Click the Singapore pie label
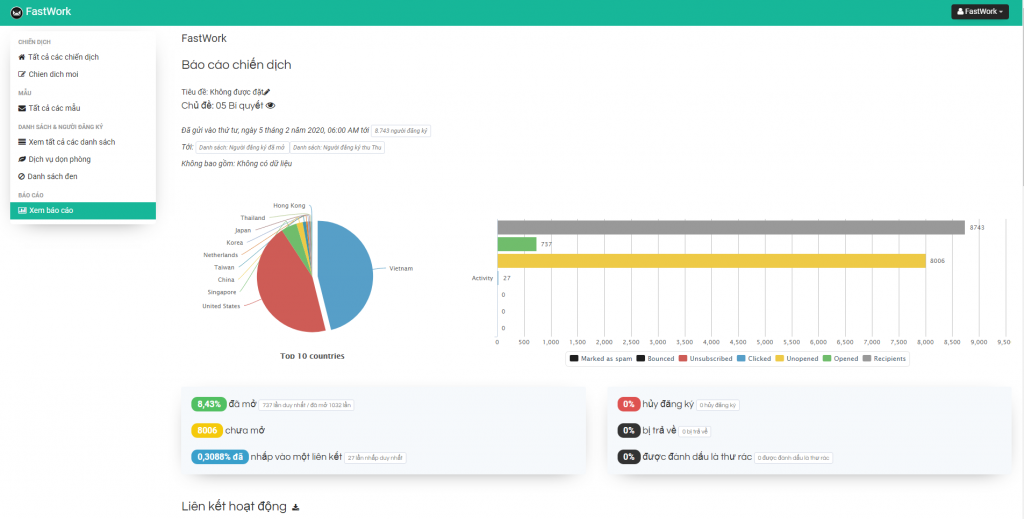1024x519 pixels. (x=222, y=292)
